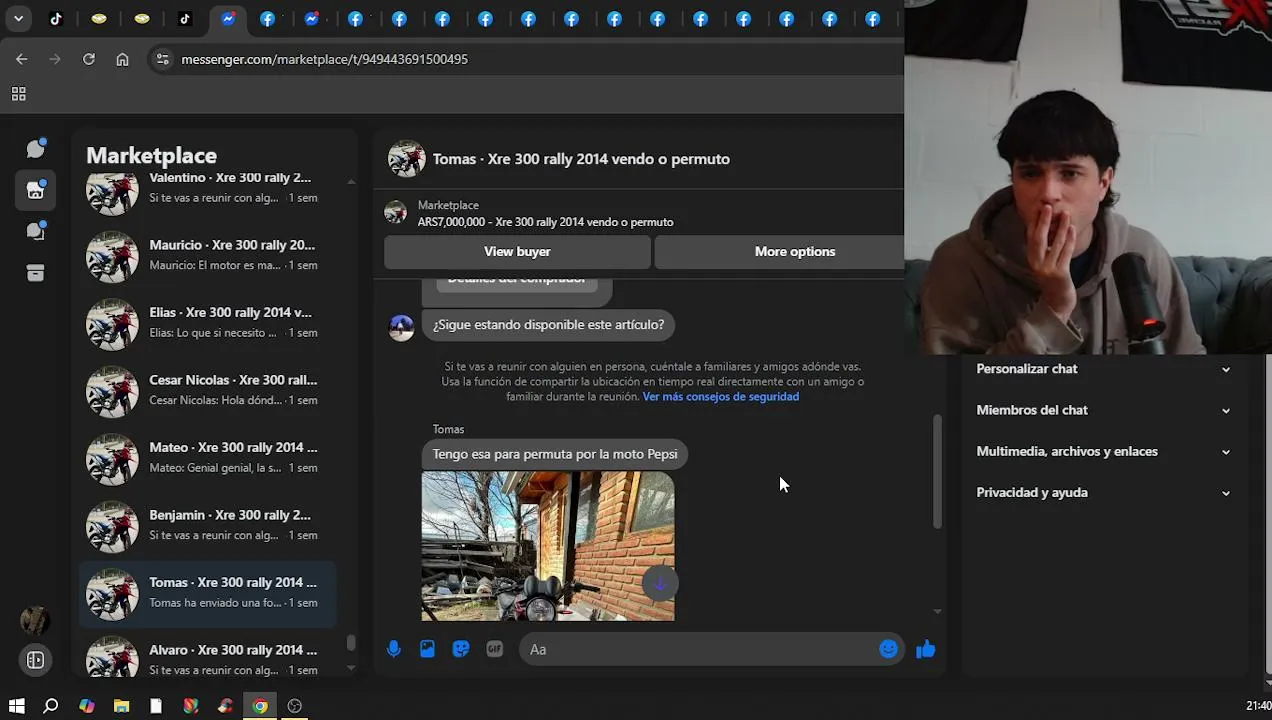Screen dimensions: 1272x720
Task: Open the GIF picker icon
Action: (x=495, y=649)
